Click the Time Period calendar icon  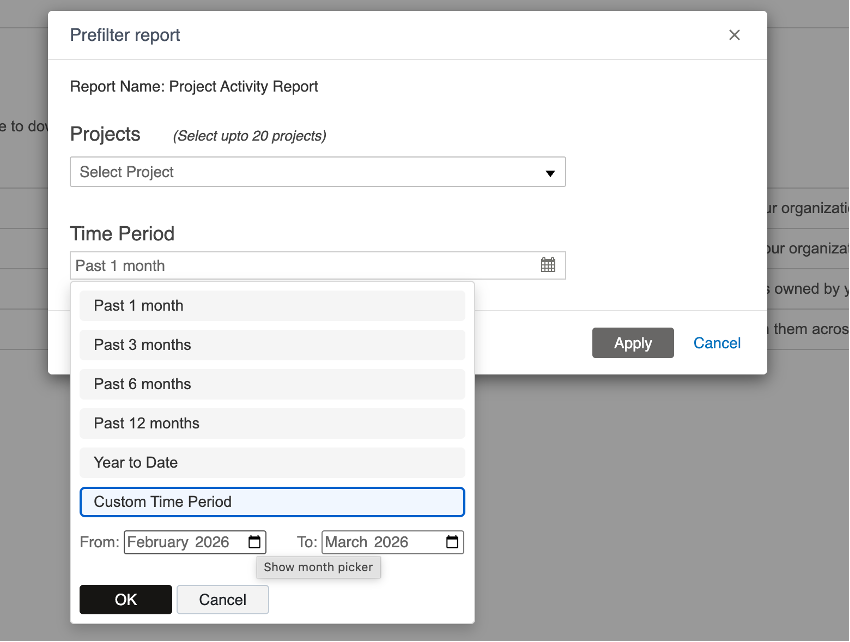(548, 265)
